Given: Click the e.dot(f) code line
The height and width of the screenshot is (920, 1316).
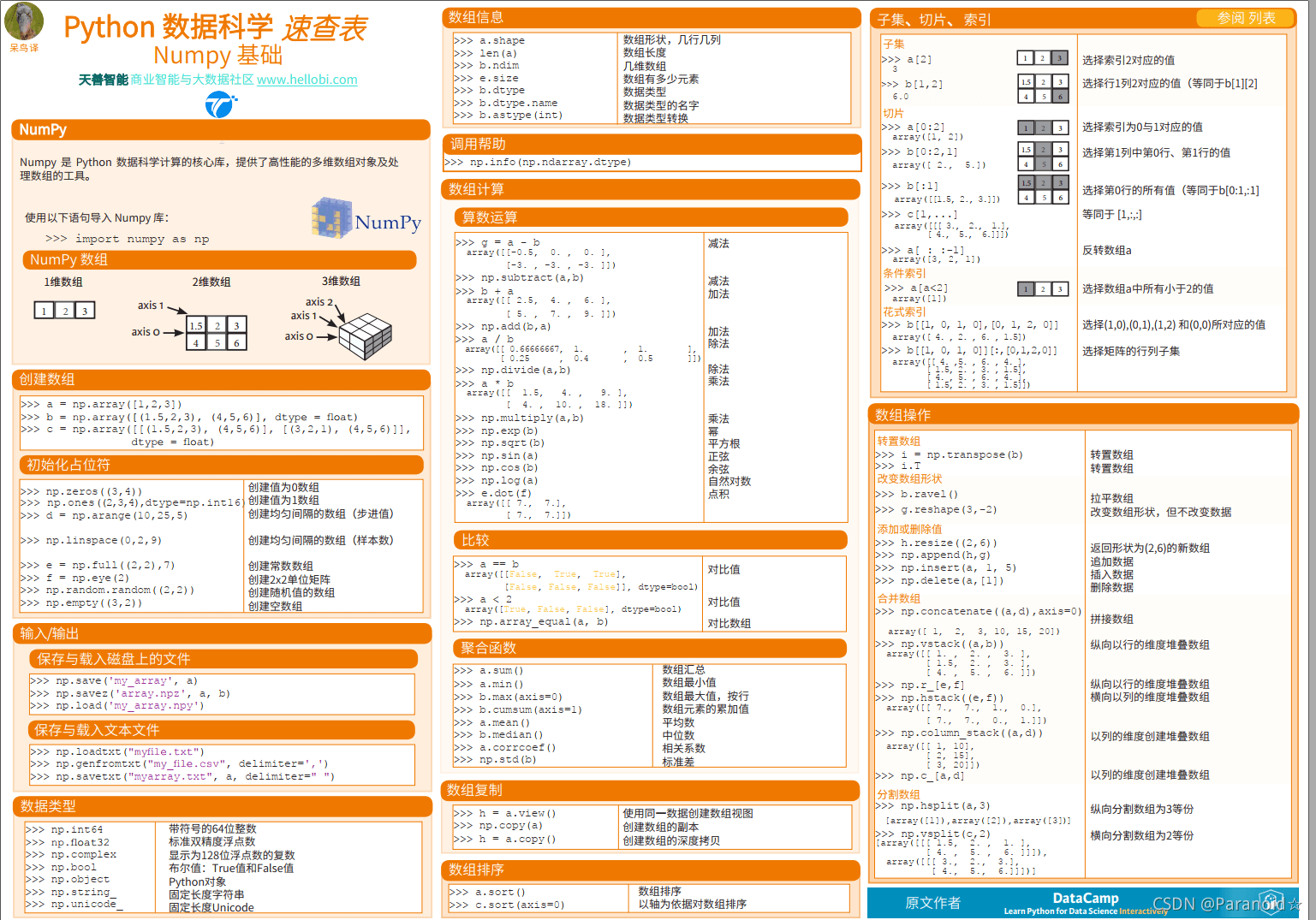Looking at the screenshot, I should click(x=493, y=493).
